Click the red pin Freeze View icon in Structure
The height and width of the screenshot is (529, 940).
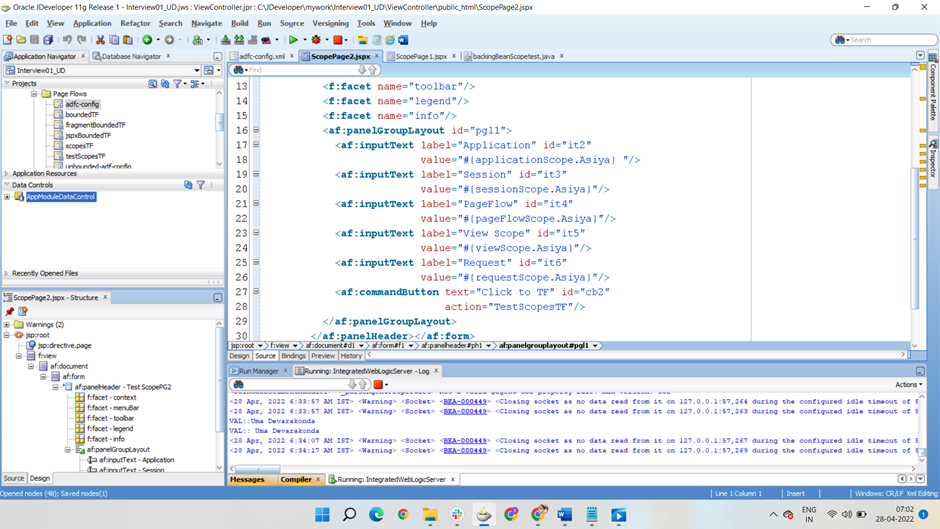(10, 311)
